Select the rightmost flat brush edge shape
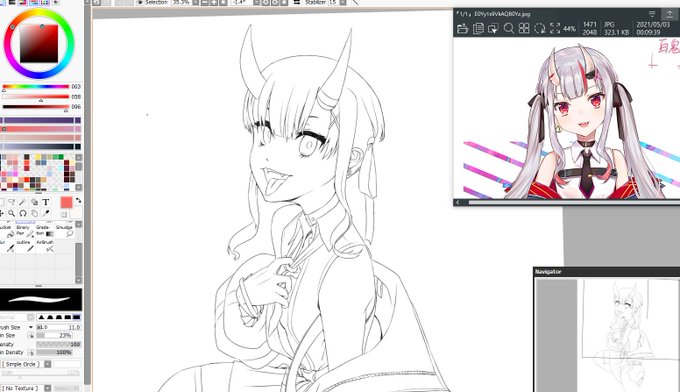The height and width of the screenshot is (392, 680). click(76, 317)
